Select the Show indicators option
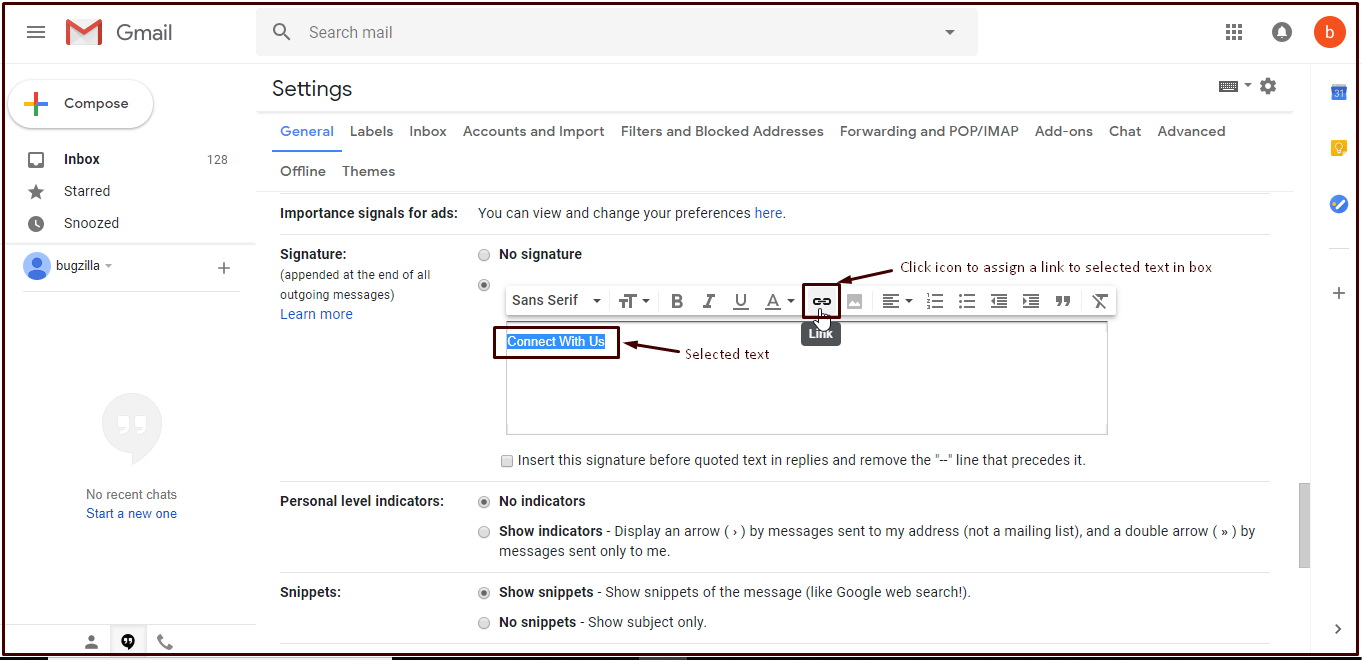 click(x=484, y=532)
